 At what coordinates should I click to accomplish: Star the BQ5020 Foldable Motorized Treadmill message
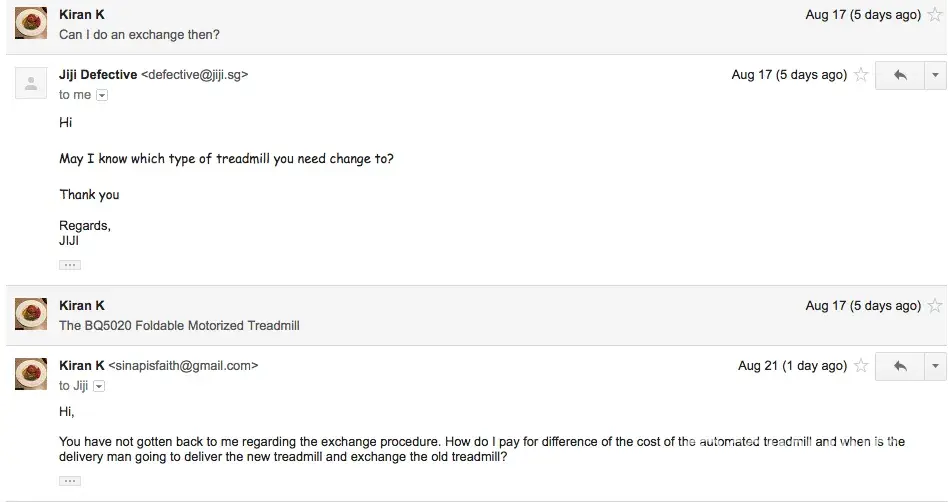(x=935, y=306)
